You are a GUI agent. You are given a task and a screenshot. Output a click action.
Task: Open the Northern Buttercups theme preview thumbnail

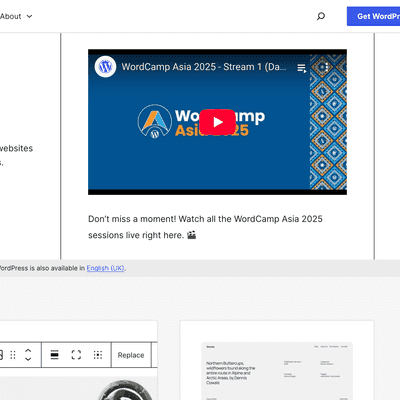pyautogui.click(x=277, y=371)
